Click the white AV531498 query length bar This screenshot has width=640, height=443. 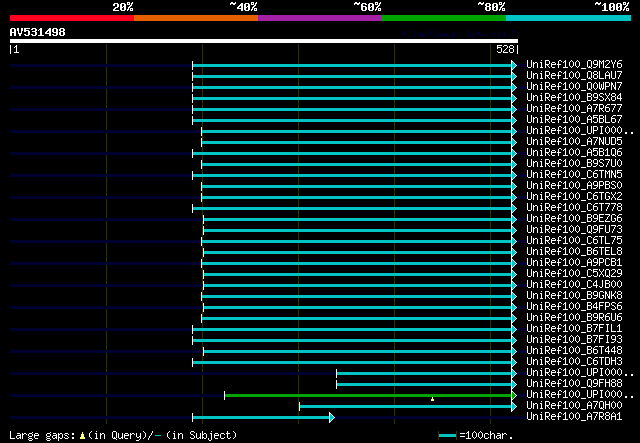point(264,41)
